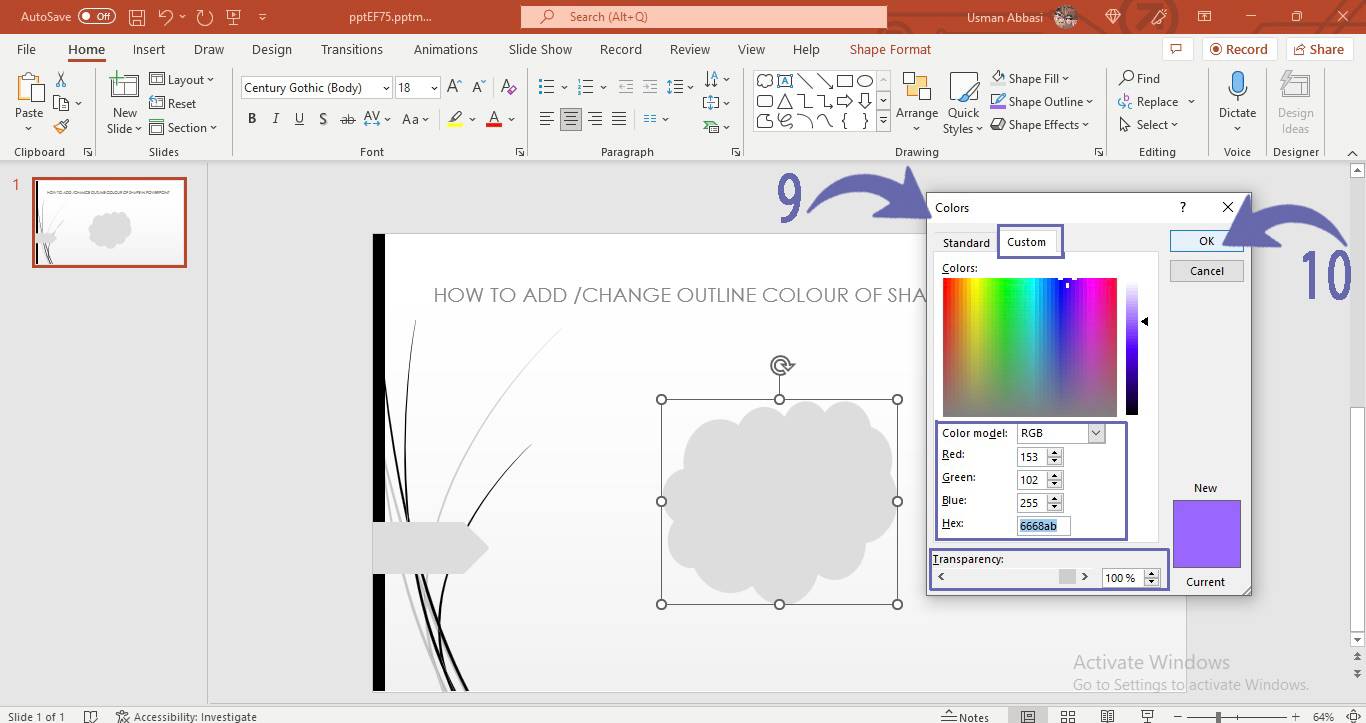The height and width of the screenshot is (723, 1366).
Task: Click OK in Colors dialog
Action: click(1206, 241)
